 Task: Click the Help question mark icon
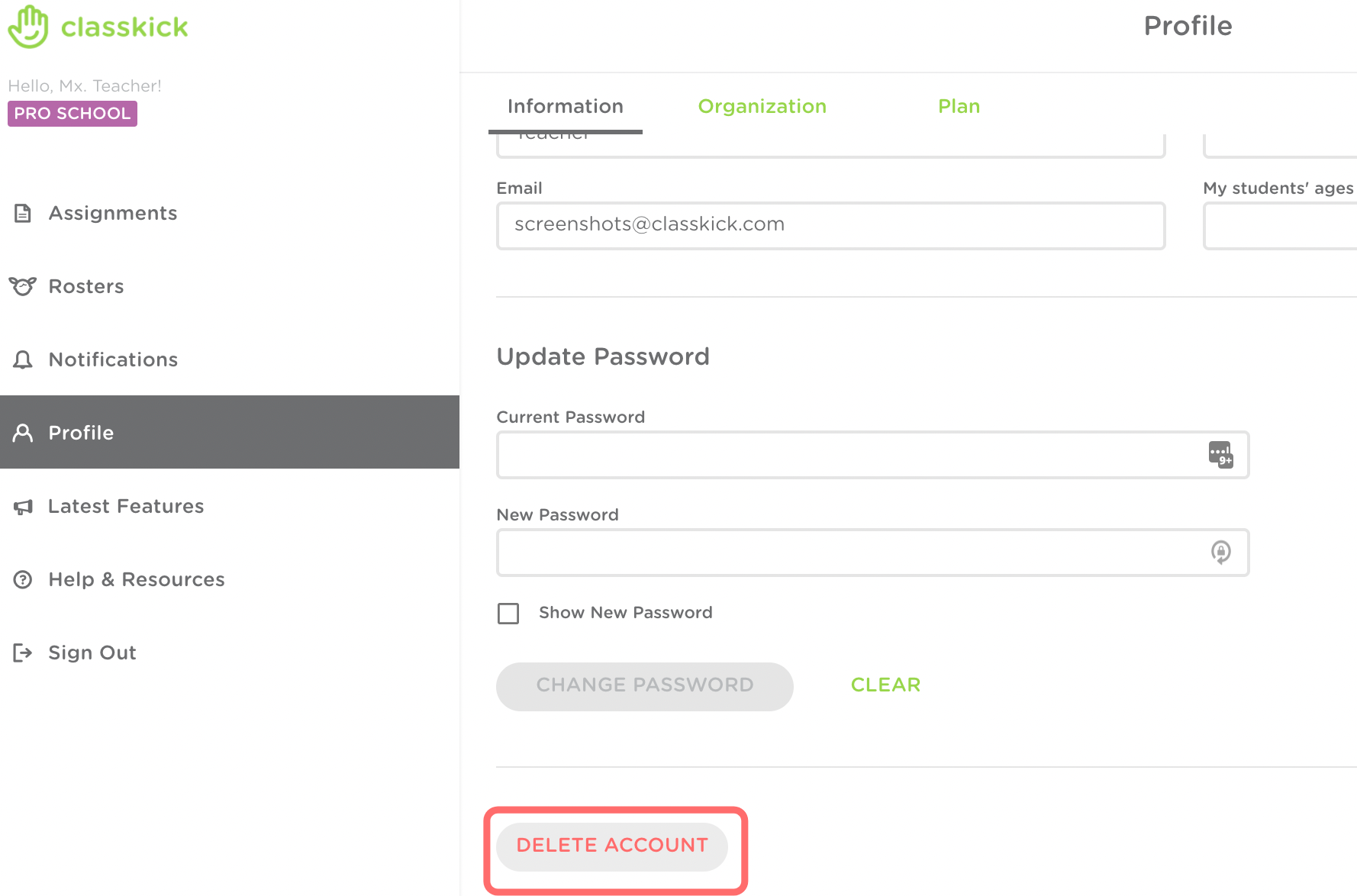click(23, 580)
